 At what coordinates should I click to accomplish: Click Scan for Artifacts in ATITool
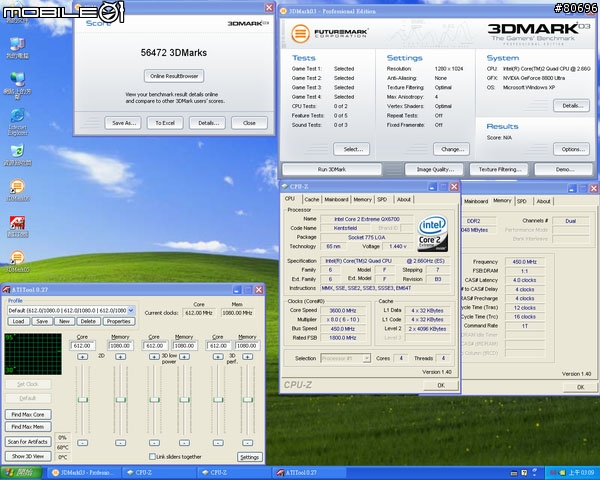pyautogui.click(x=28, y=442)
